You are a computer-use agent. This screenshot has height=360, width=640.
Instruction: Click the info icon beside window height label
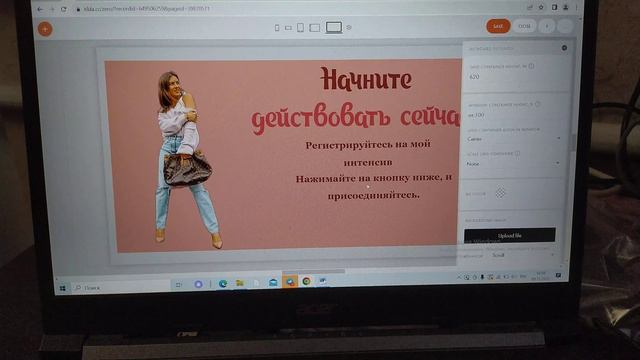click(x=538, y=104)
